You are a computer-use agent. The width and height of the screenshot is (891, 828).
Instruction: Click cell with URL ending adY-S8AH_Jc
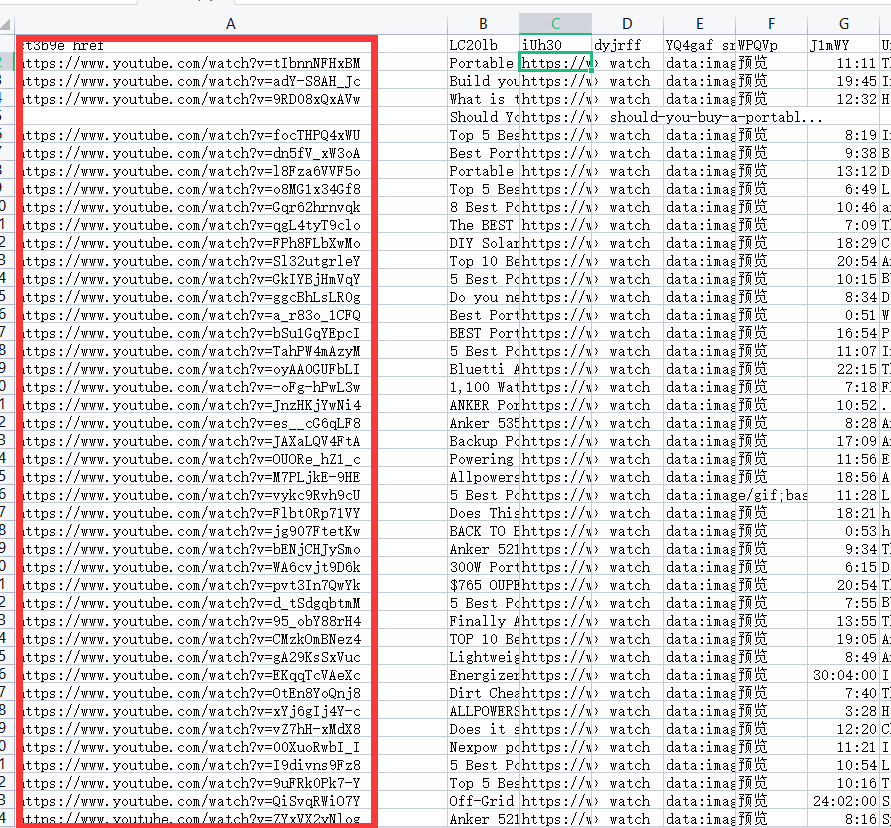231,81
